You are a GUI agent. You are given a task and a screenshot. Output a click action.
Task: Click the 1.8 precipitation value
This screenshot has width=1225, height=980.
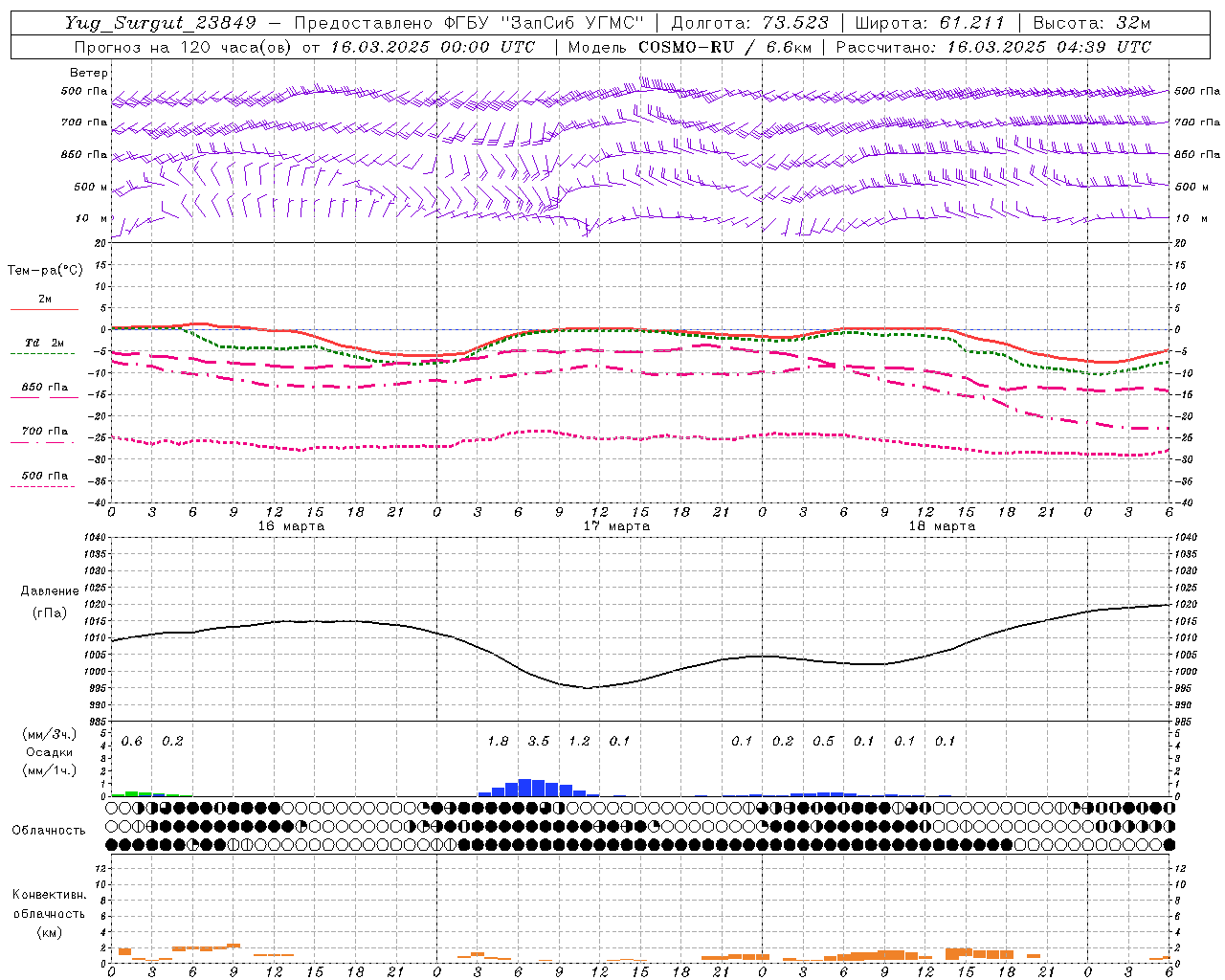(498, 742)
